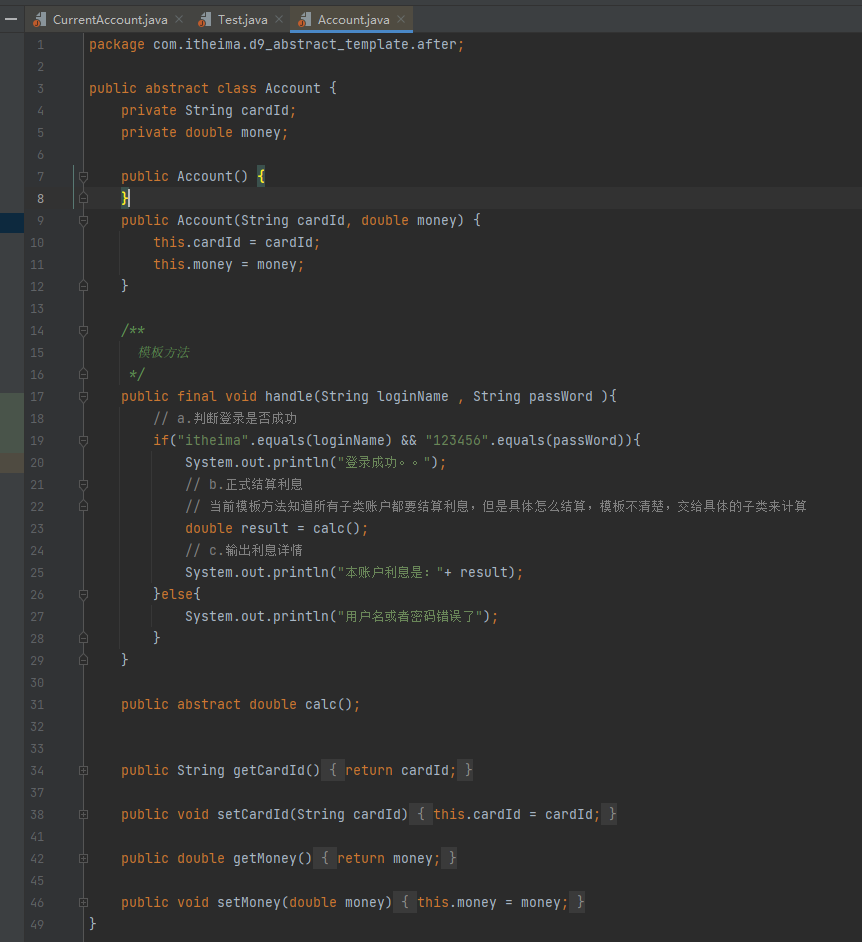Close the Test.java tab
This screenshot has width=862, height=942.
point(279,19)
